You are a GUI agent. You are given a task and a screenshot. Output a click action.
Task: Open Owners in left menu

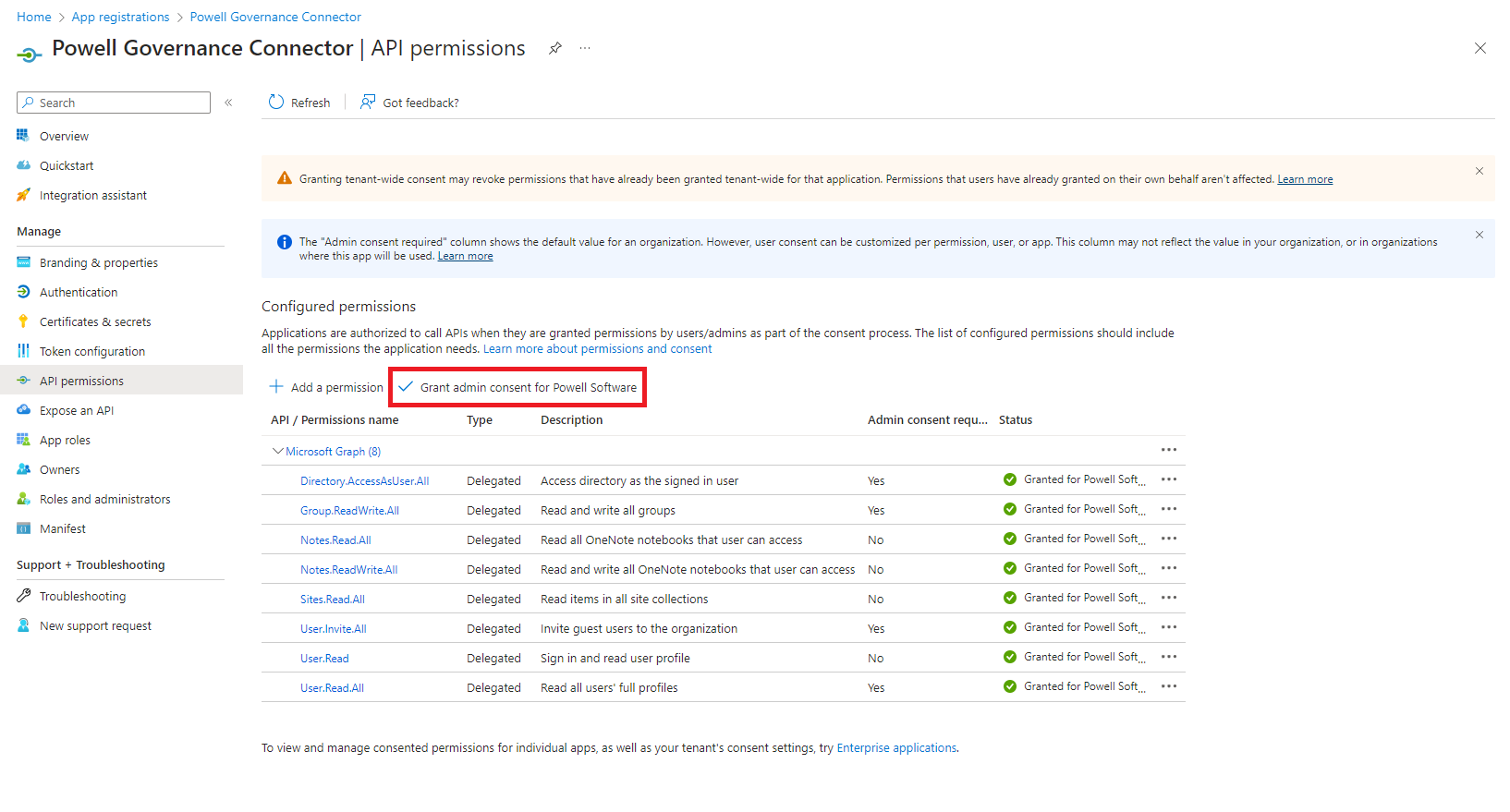[59, 469]
